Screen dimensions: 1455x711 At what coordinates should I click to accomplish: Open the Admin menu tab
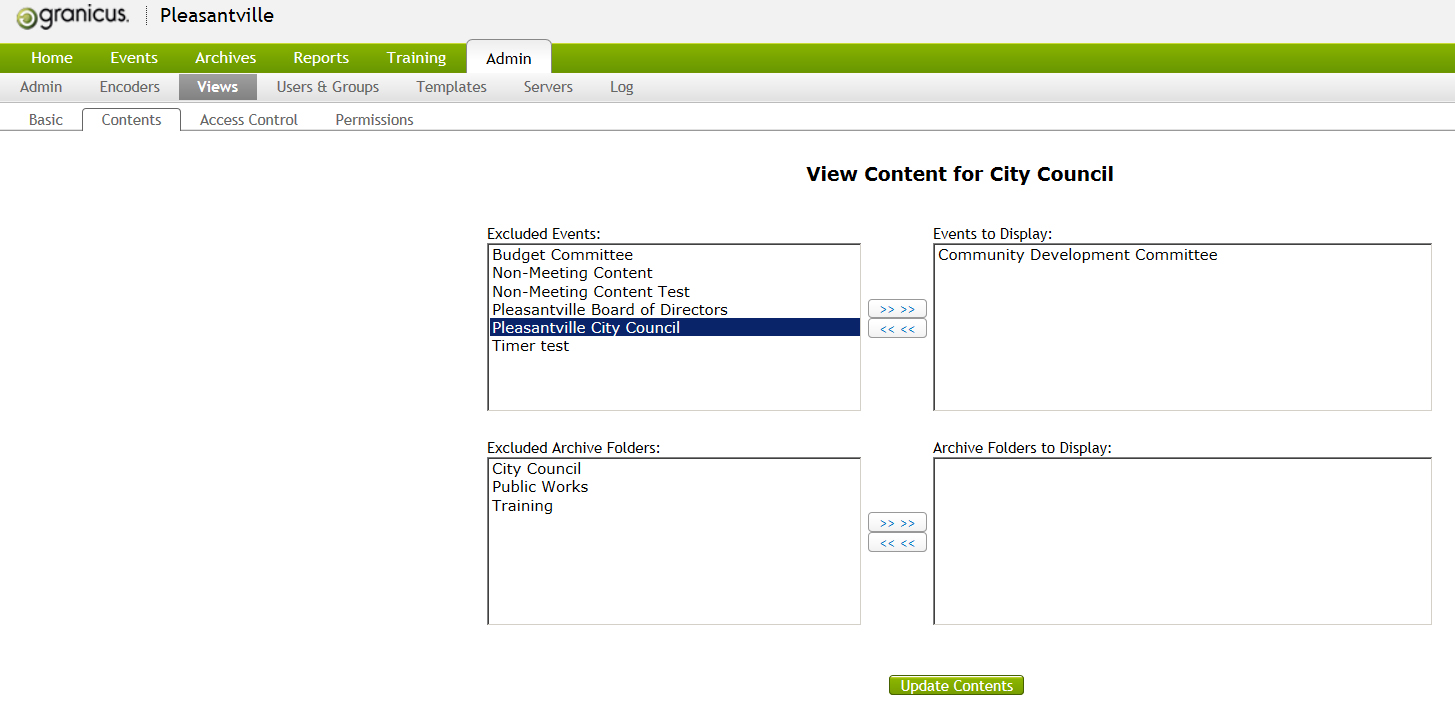click(x=508, y=57)
